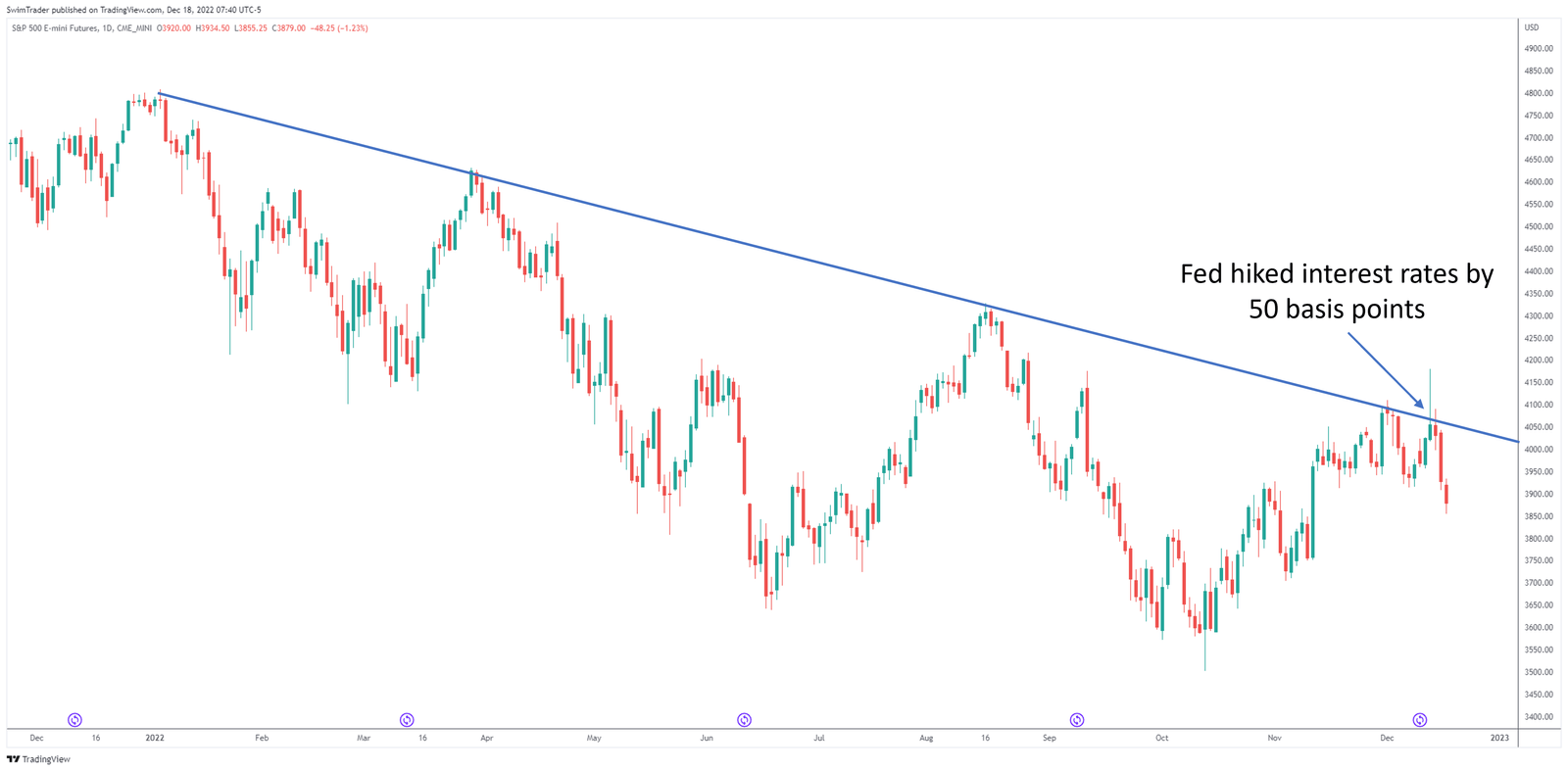Click the purple event icon near September
Screen dimensions: 1568x771
coord(1077,720)
